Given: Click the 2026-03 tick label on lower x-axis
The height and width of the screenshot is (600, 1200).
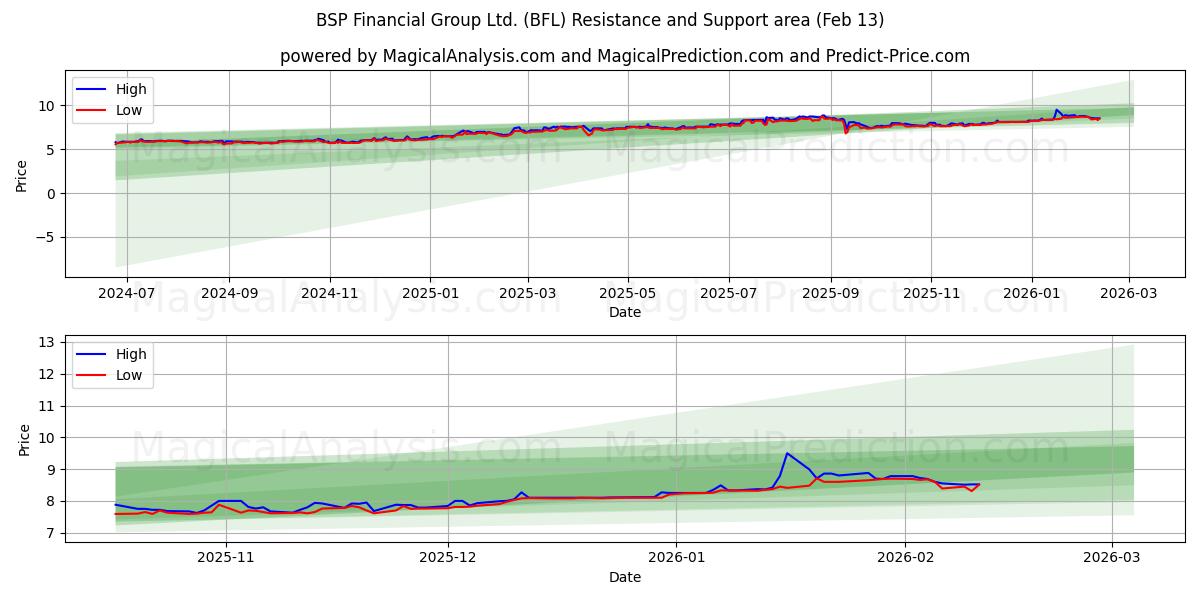Looking at the screenshot, I should click(1112, 559).
